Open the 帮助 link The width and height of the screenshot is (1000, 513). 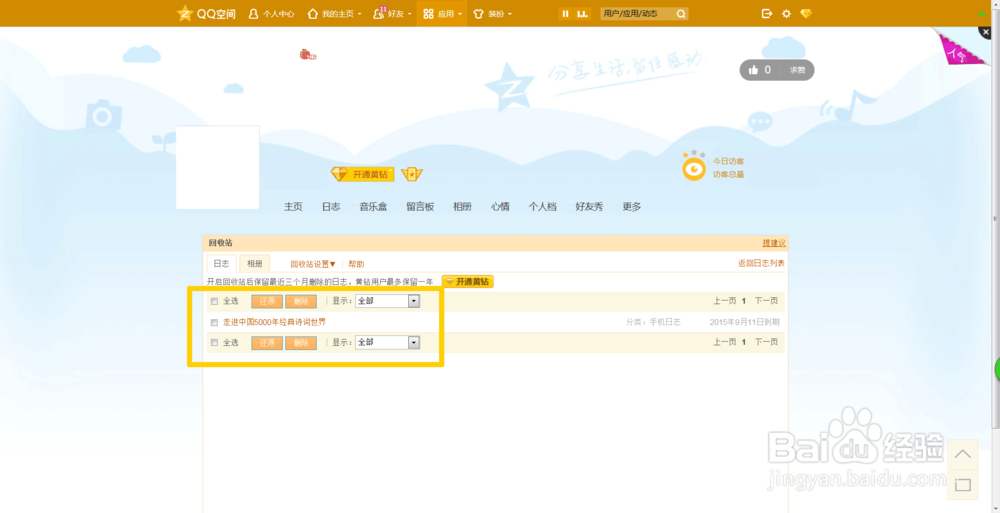[357, 264]
